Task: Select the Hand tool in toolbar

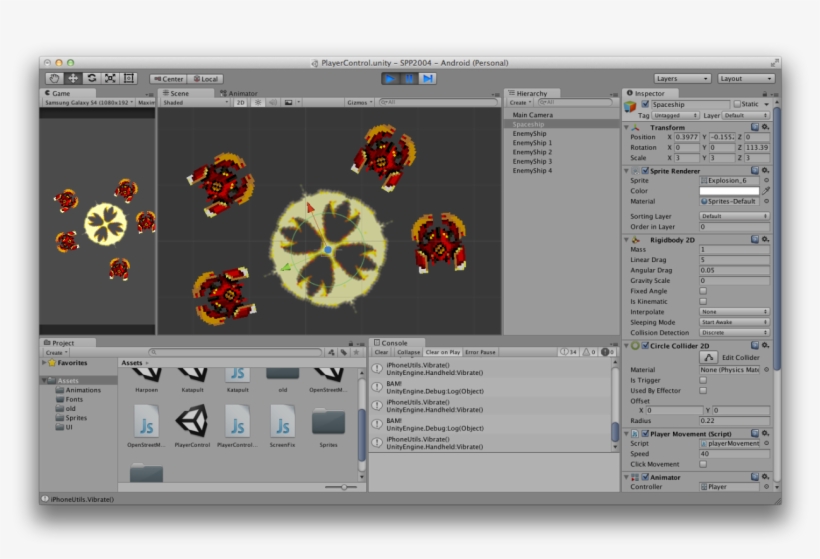Action: click(54, 78)
